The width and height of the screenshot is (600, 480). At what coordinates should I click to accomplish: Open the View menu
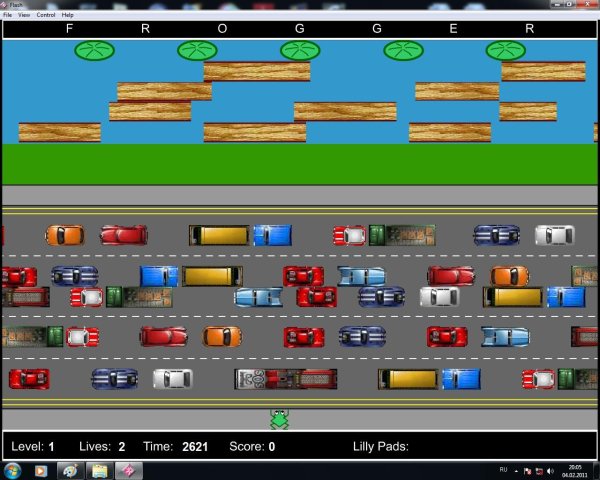coord(24,15)
